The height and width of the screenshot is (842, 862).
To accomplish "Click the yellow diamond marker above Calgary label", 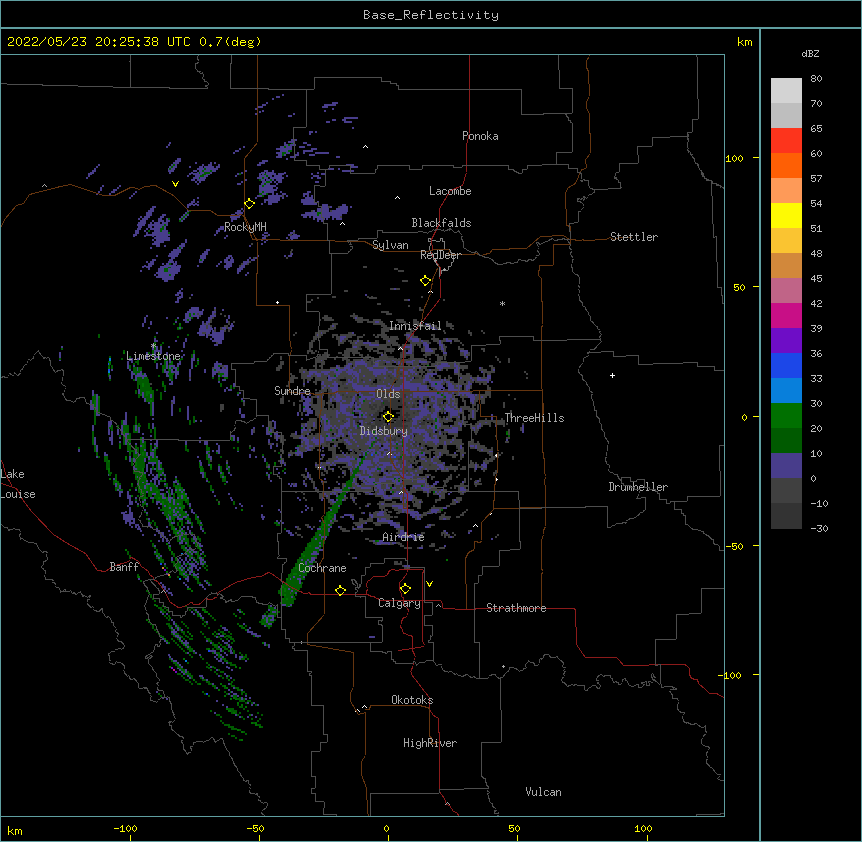I will coord(405,589).
